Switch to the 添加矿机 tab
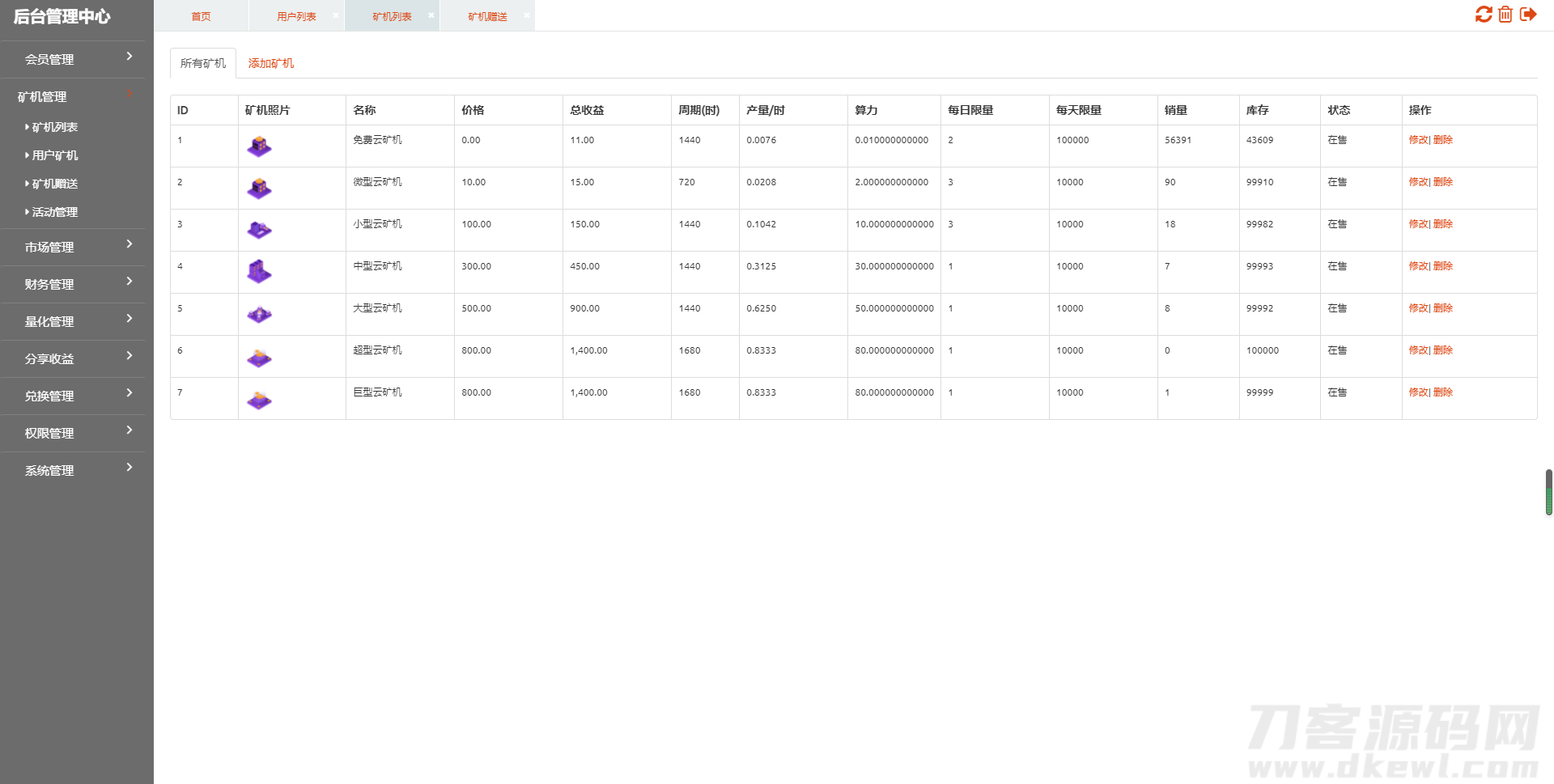Screen dimensions: 1554x784 click(270, 63)
